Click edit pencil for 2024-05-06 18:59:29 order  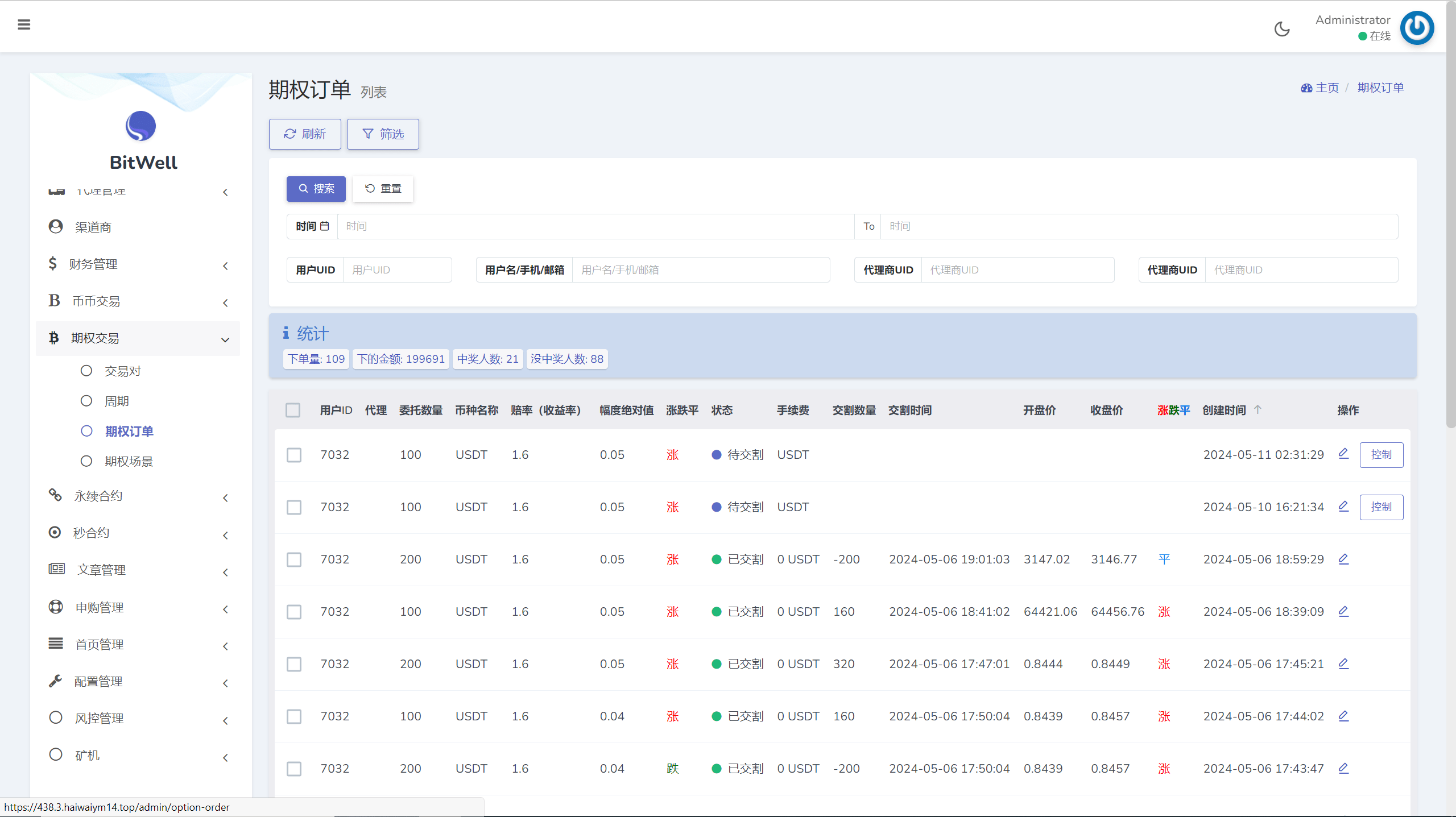point(1343,558)
